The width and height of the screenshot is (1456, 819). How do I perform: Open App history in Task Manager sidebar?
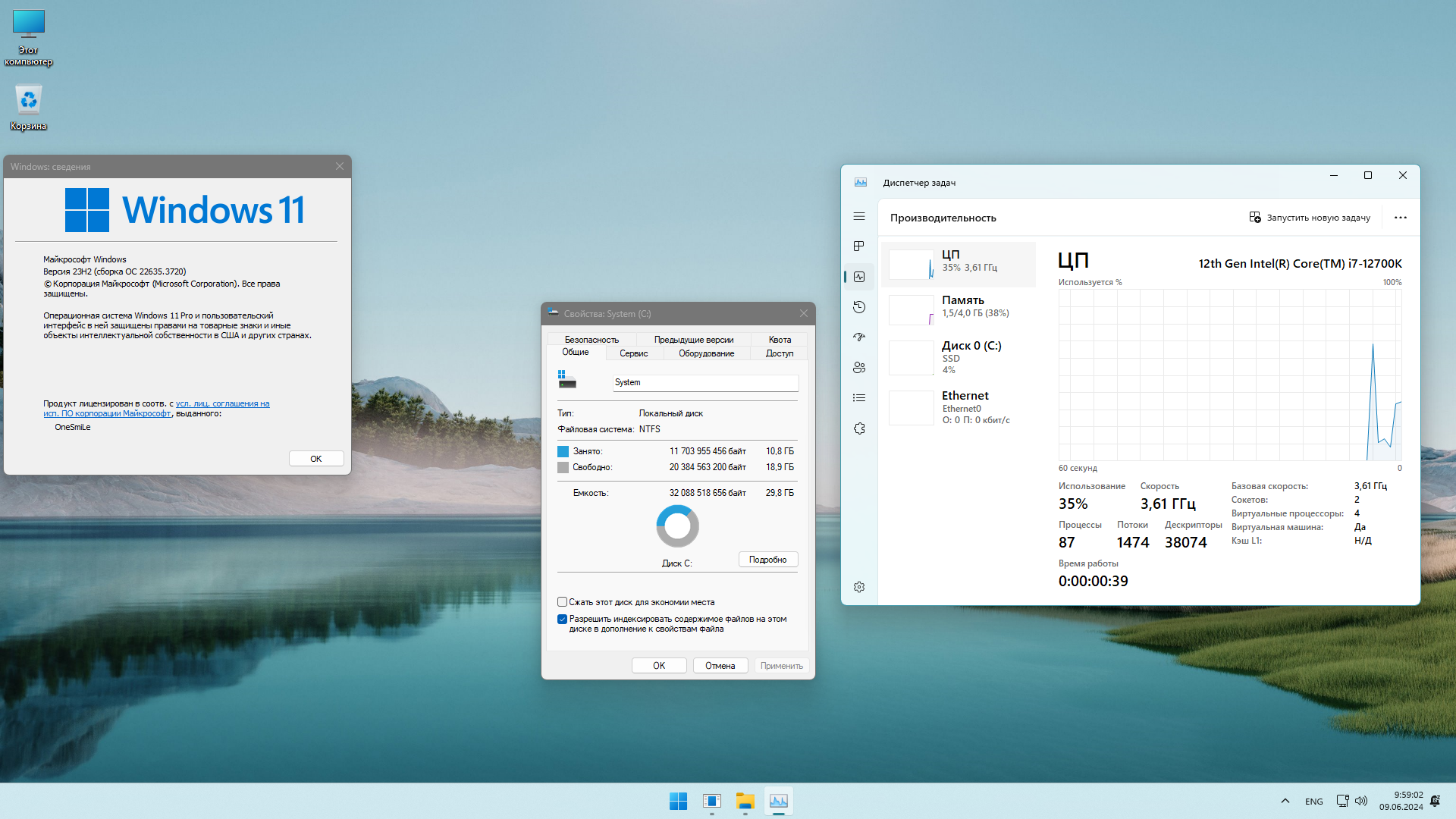[859, 307]
